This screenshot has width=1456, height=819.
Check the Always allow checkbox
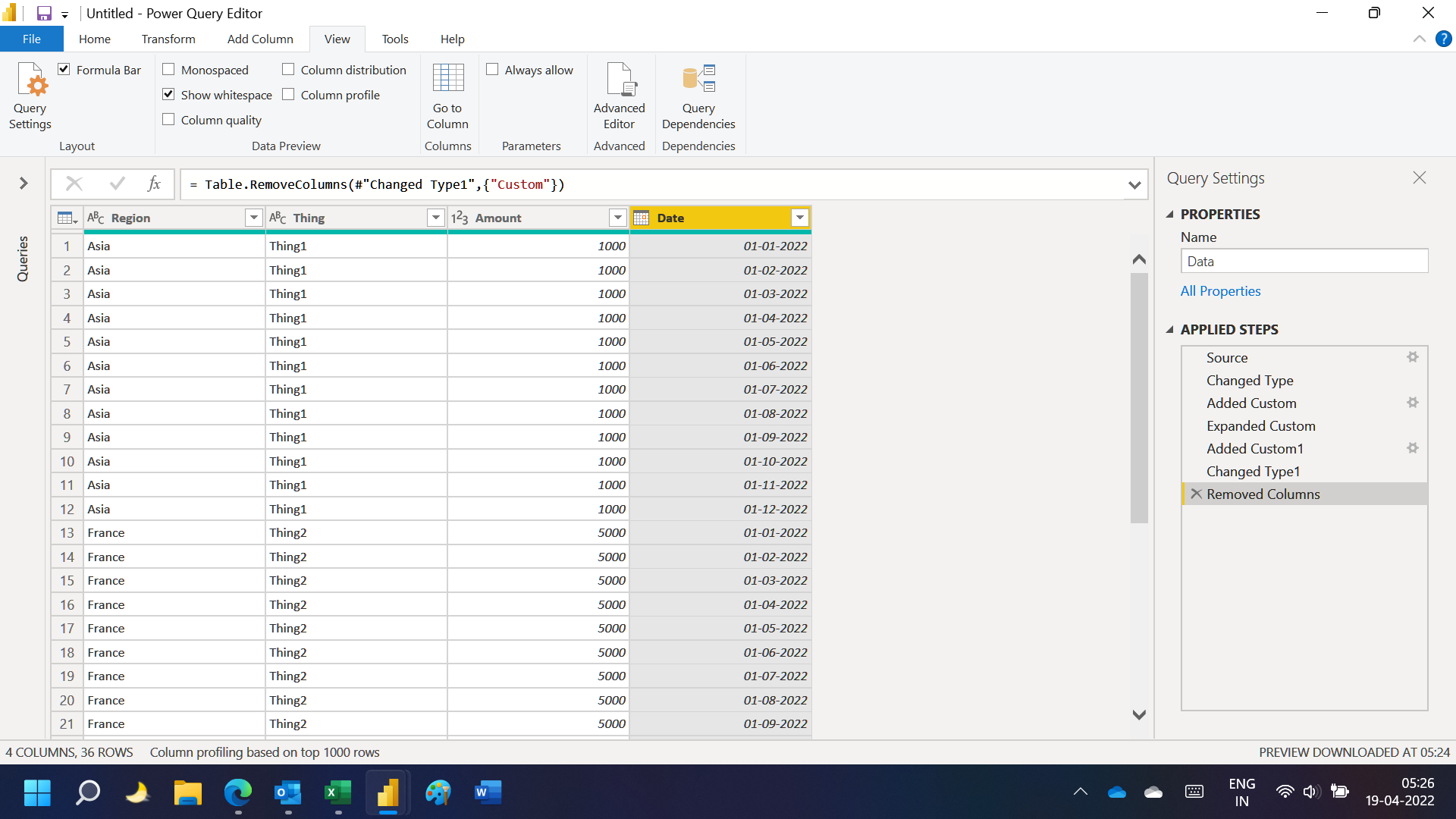pos(492,70)
